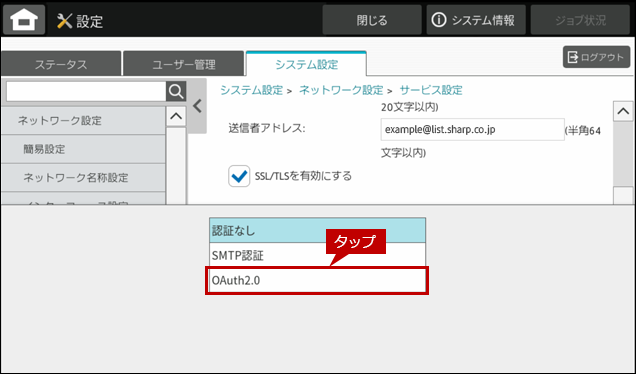
Task: Click ネットワーク設定 breadcrumb link
Action: pyautogui.click(x=341, y=90)
